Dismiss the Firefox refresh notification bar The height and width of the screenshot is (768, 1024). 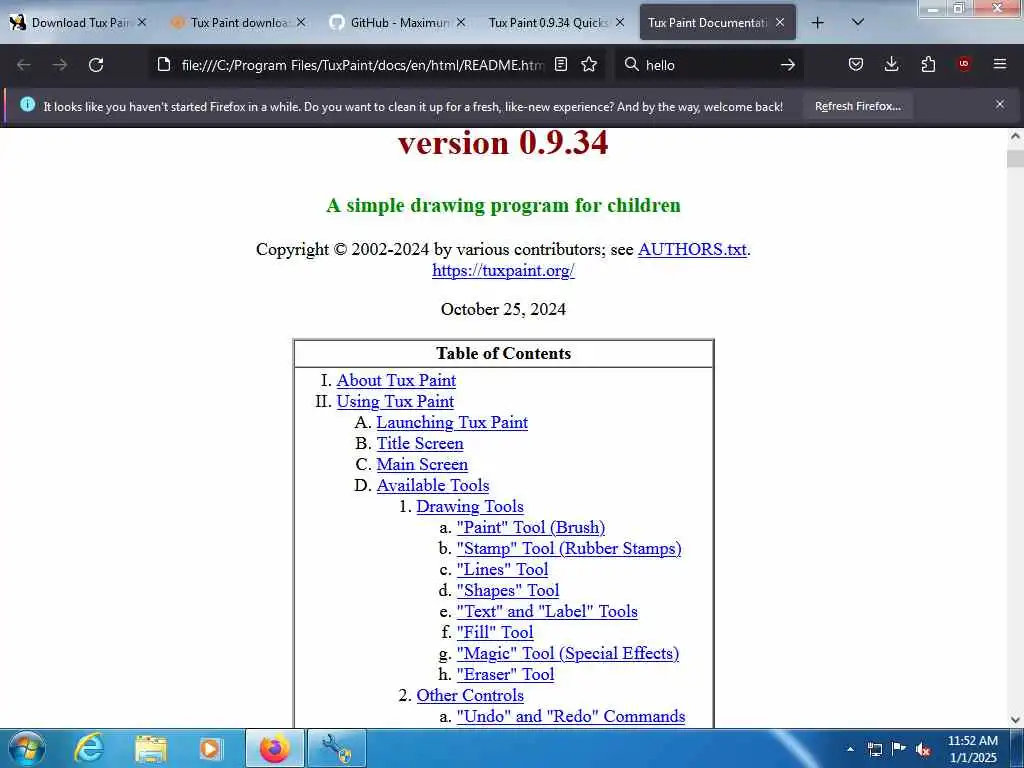[x=999, y=104]
